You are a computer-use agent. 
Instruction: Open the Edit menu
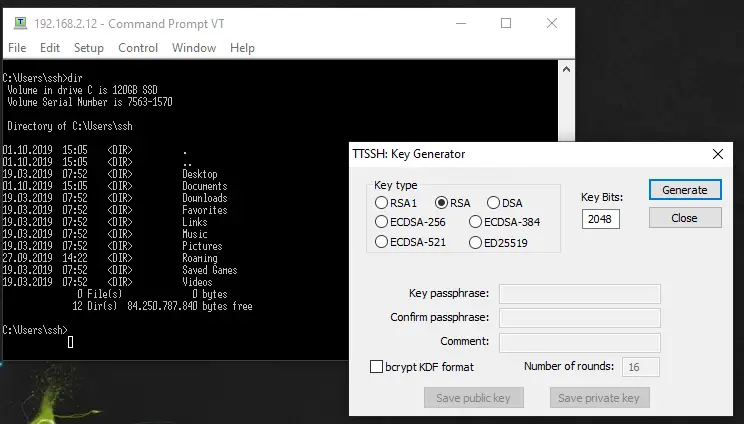click(50, 48)
